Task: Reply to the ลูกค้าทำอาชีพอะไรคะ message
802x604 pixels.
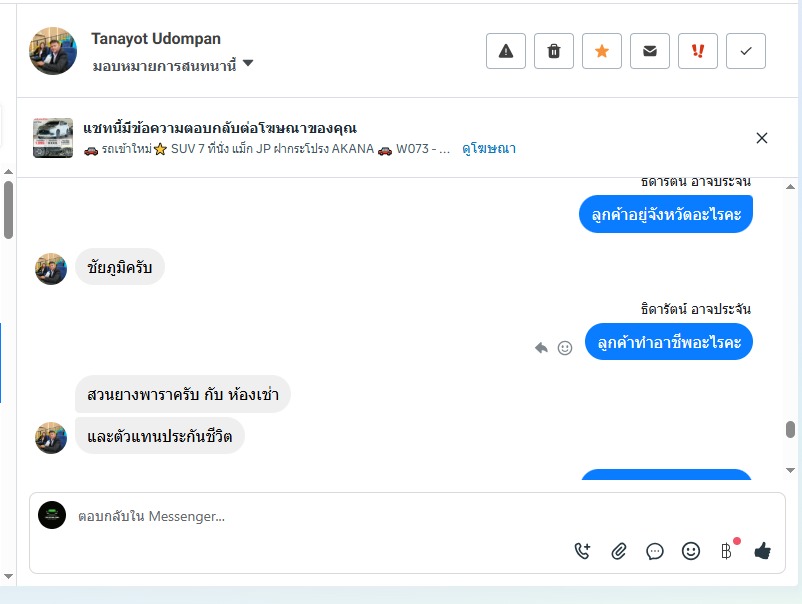Action: click(x=541, y=348)
